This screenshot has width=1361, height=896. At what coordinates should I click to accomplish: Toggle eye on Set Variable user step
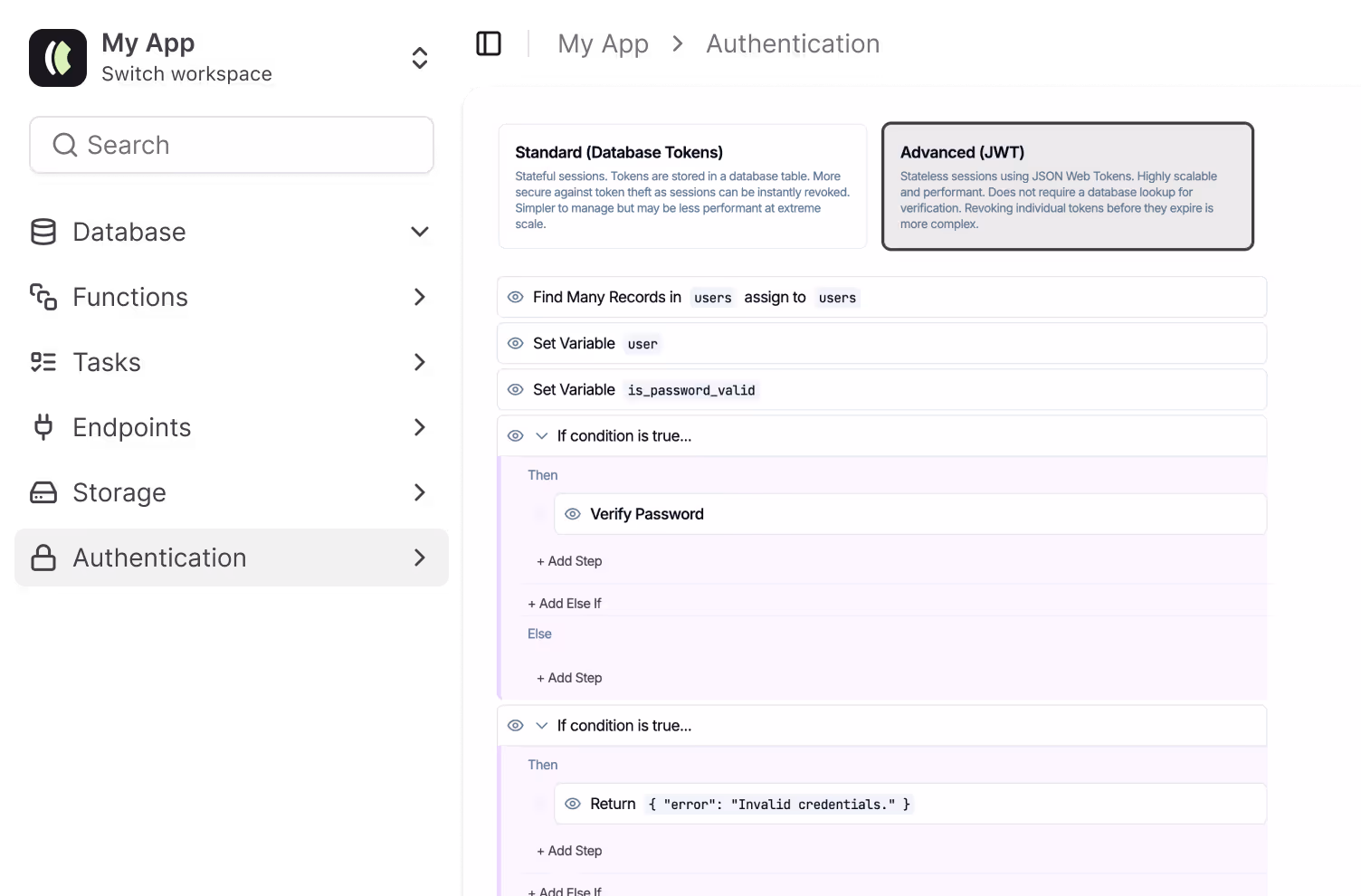(516, 343)
